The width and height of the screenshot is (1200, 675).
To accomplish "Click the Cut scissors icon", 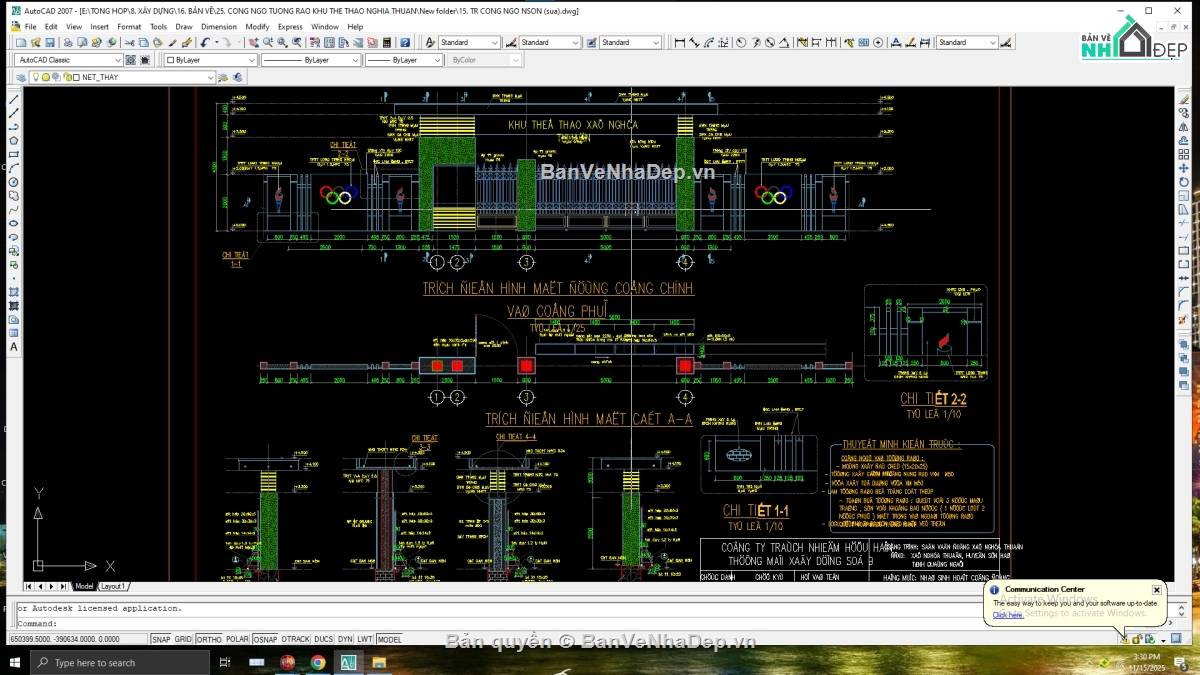I will pyautogui.click(x=129, y=42).
